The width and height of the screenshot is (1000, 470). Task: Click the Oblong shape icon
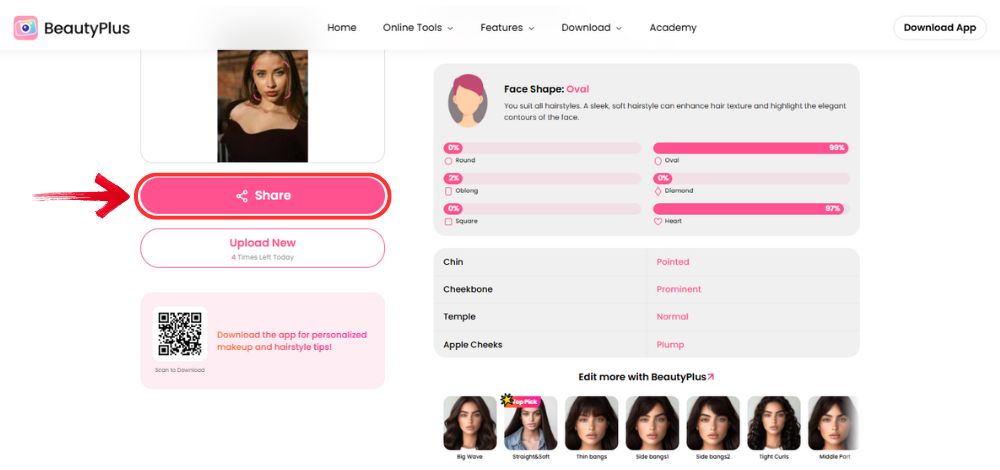point(448,191)
